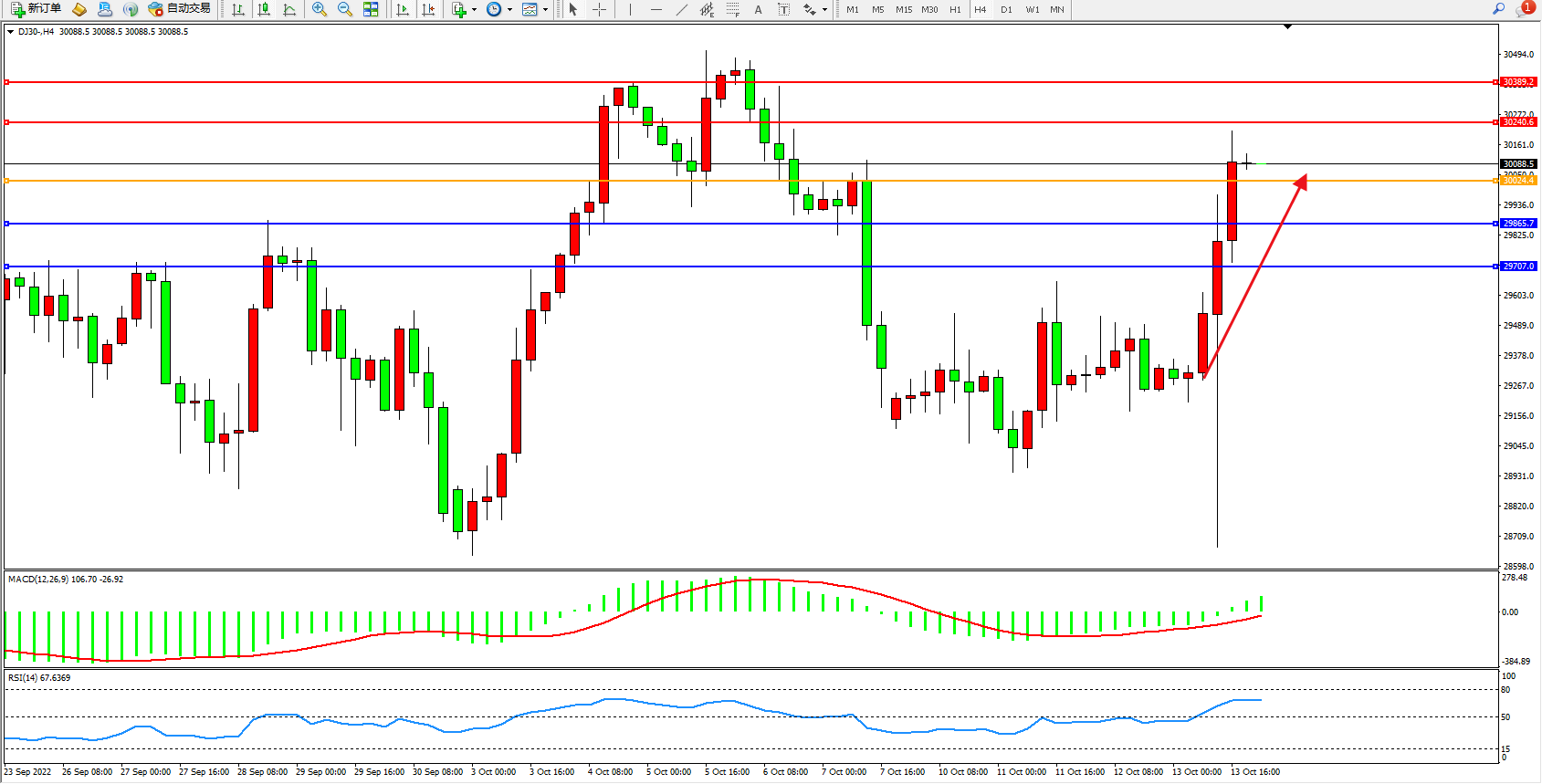Image resolution: width=1542 pixels, height=784 pixels.
Task: Zoom out on the chart
Action: 345,9
